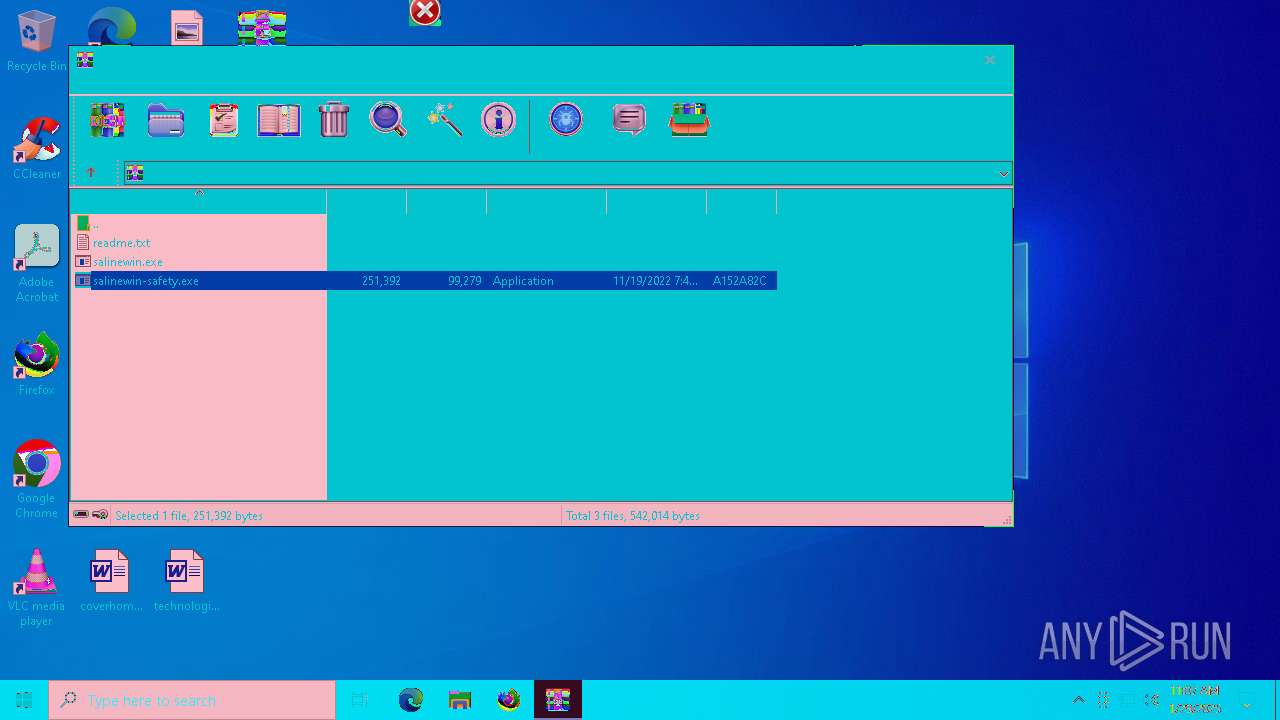Click the SFX archive toolbar icon
Screen dimensions: 1280x720
[x=689, y=120]
